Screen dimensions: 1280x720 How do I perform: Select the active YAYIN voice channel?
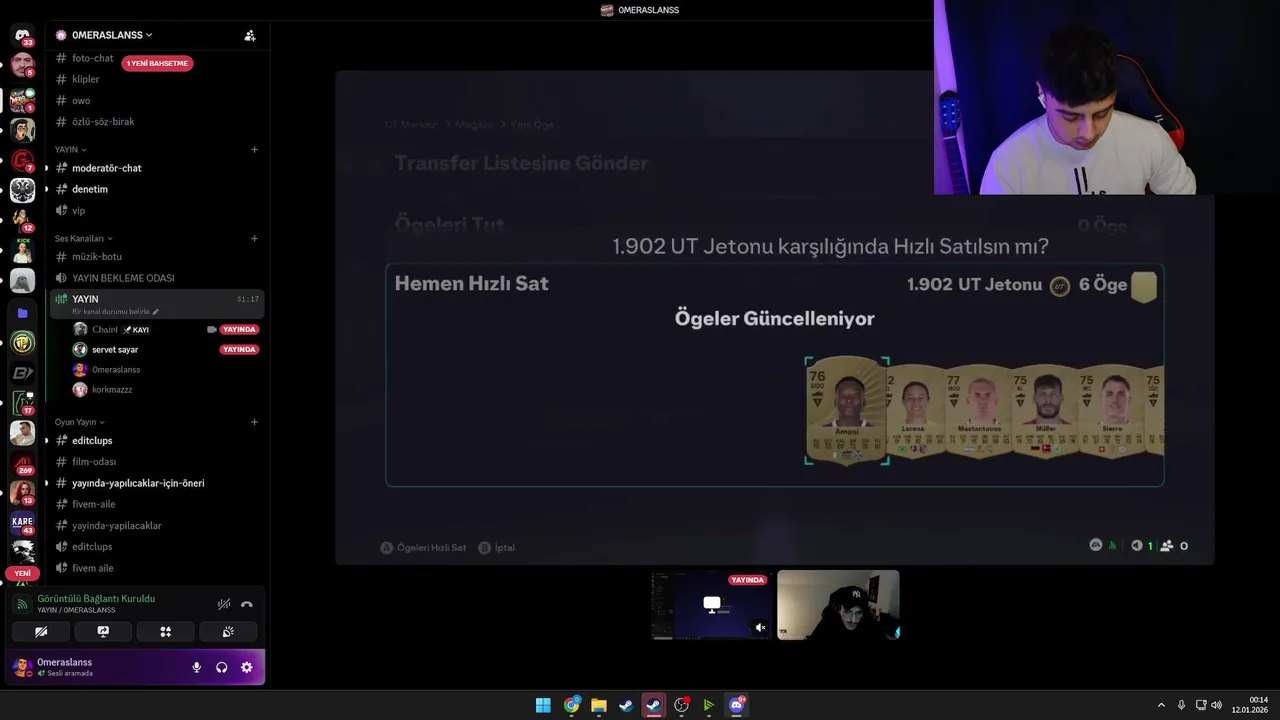point(157,303)
